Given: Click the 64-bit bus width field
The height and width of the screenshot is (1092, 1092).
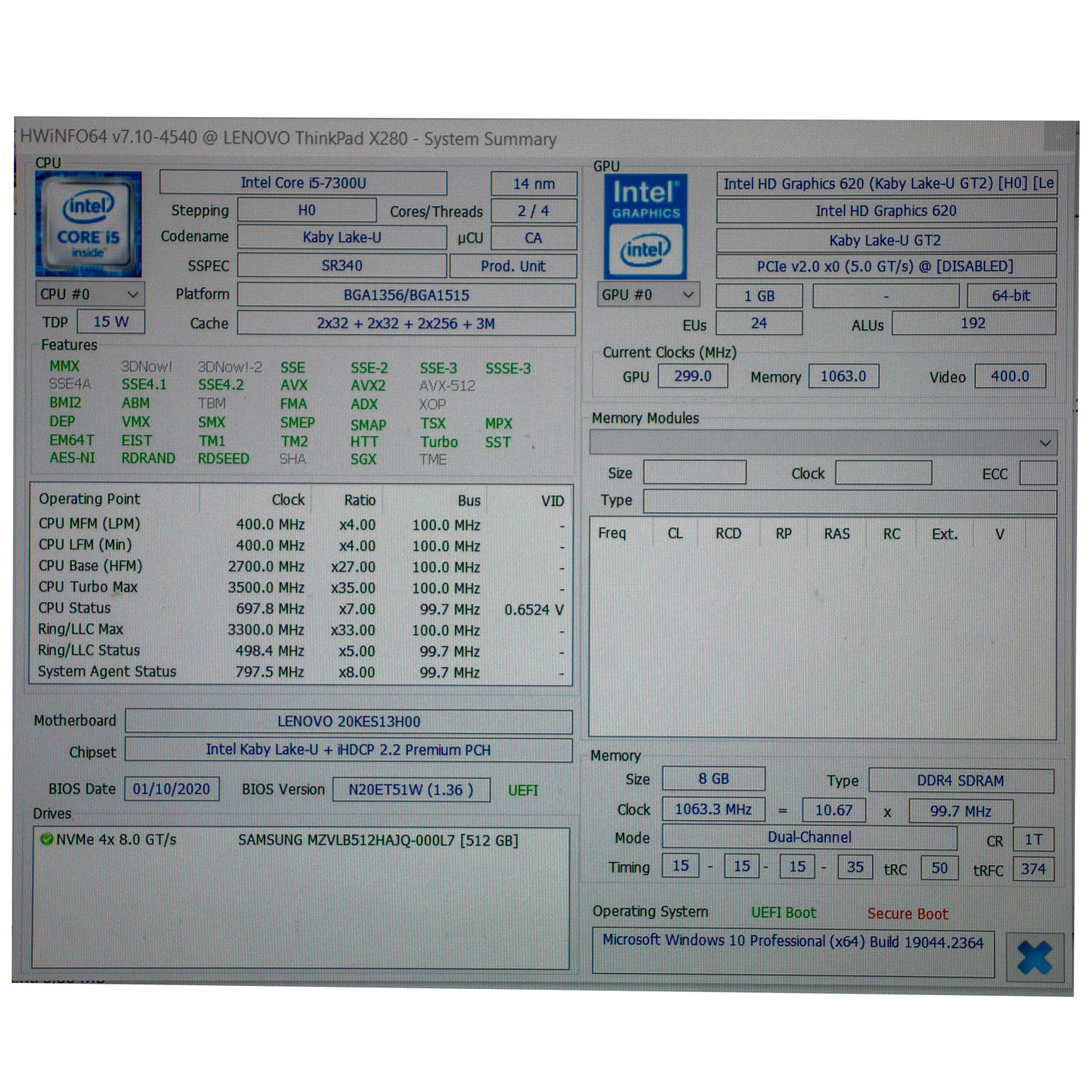Looking at the screenshot, I should point(1012,296).
